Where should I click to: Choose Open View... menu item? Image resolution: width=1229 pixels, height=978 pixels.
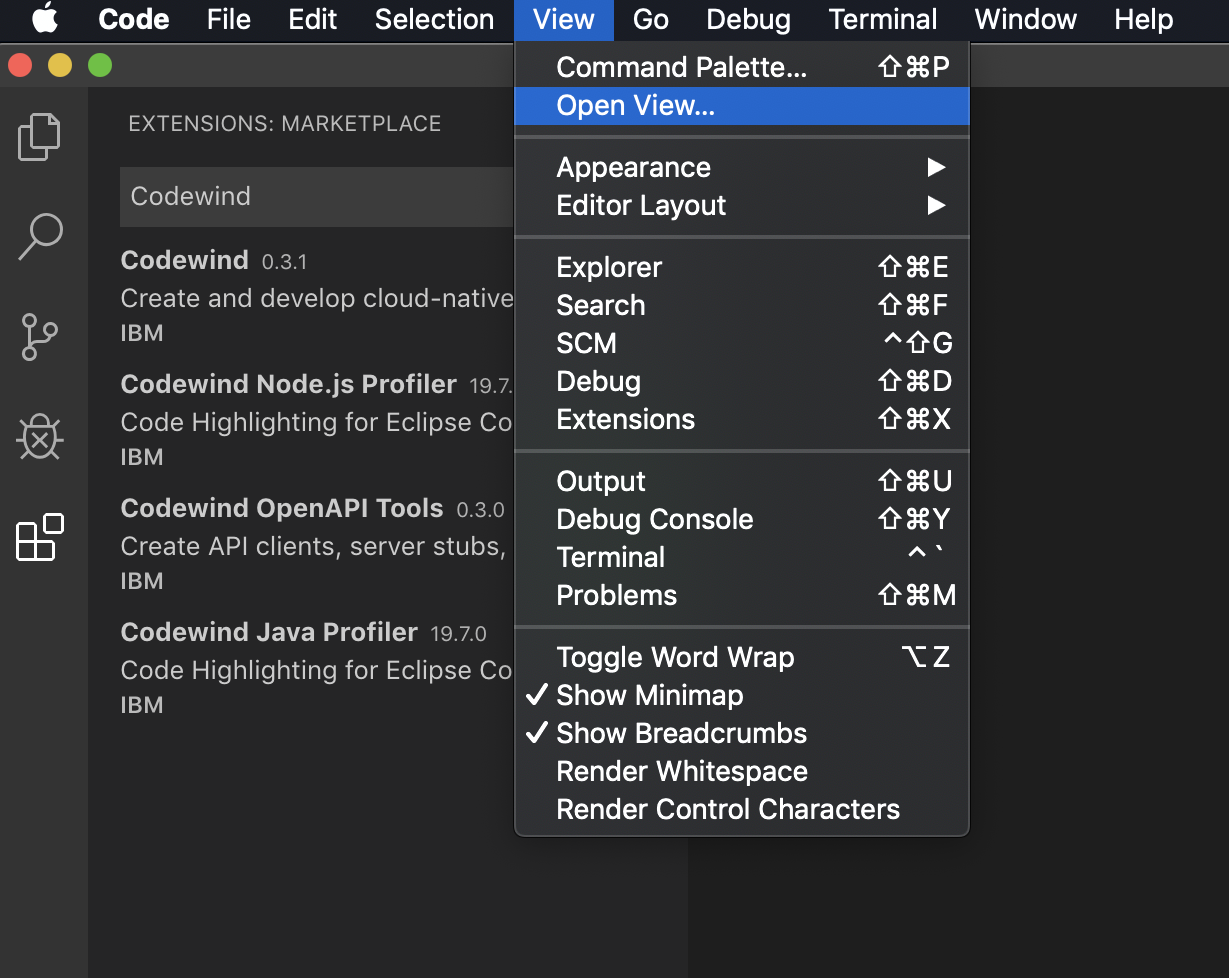tap(741, 105)
